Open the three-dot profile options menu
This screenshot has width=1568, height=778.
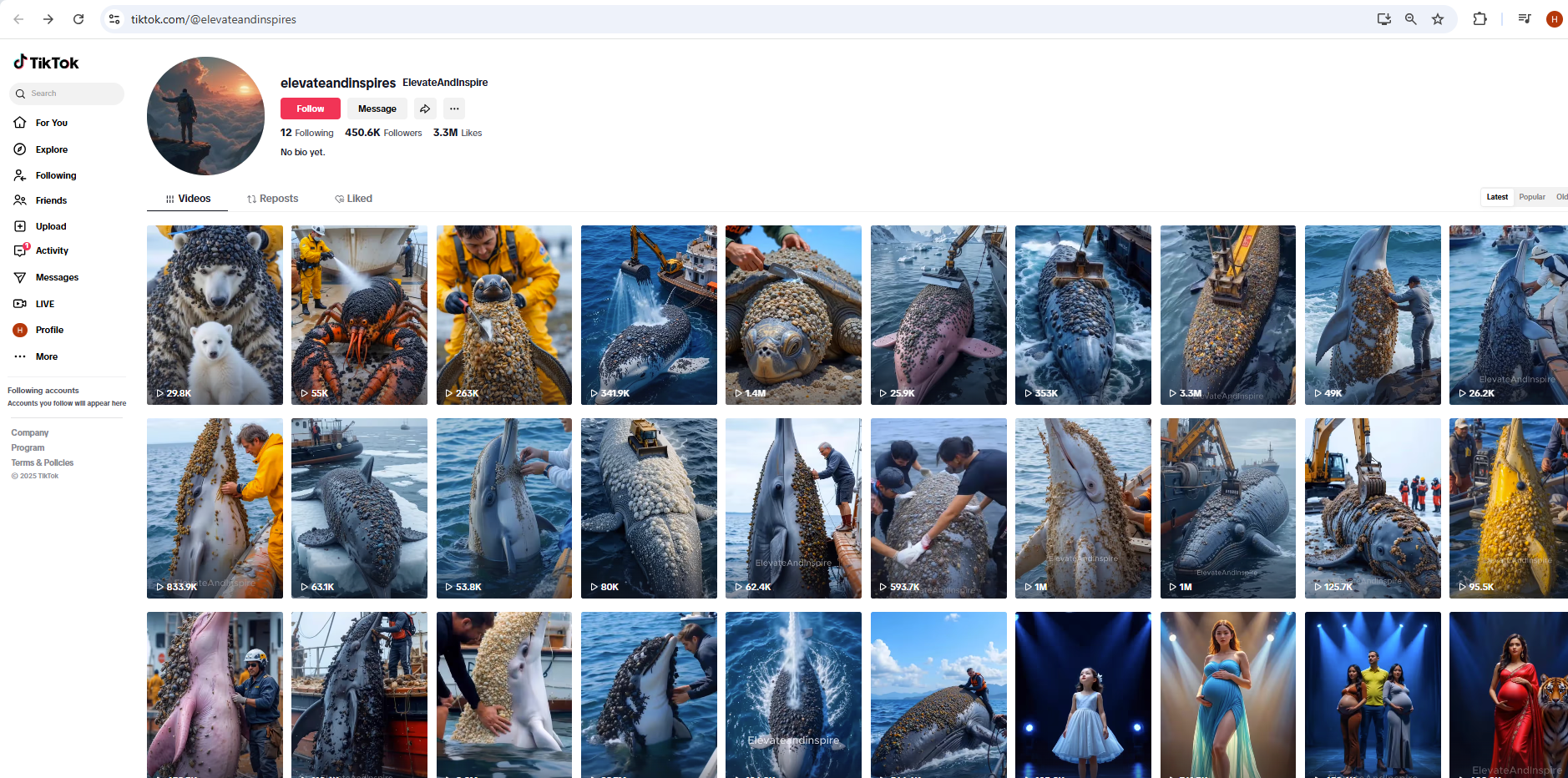[x=454, y=109]
